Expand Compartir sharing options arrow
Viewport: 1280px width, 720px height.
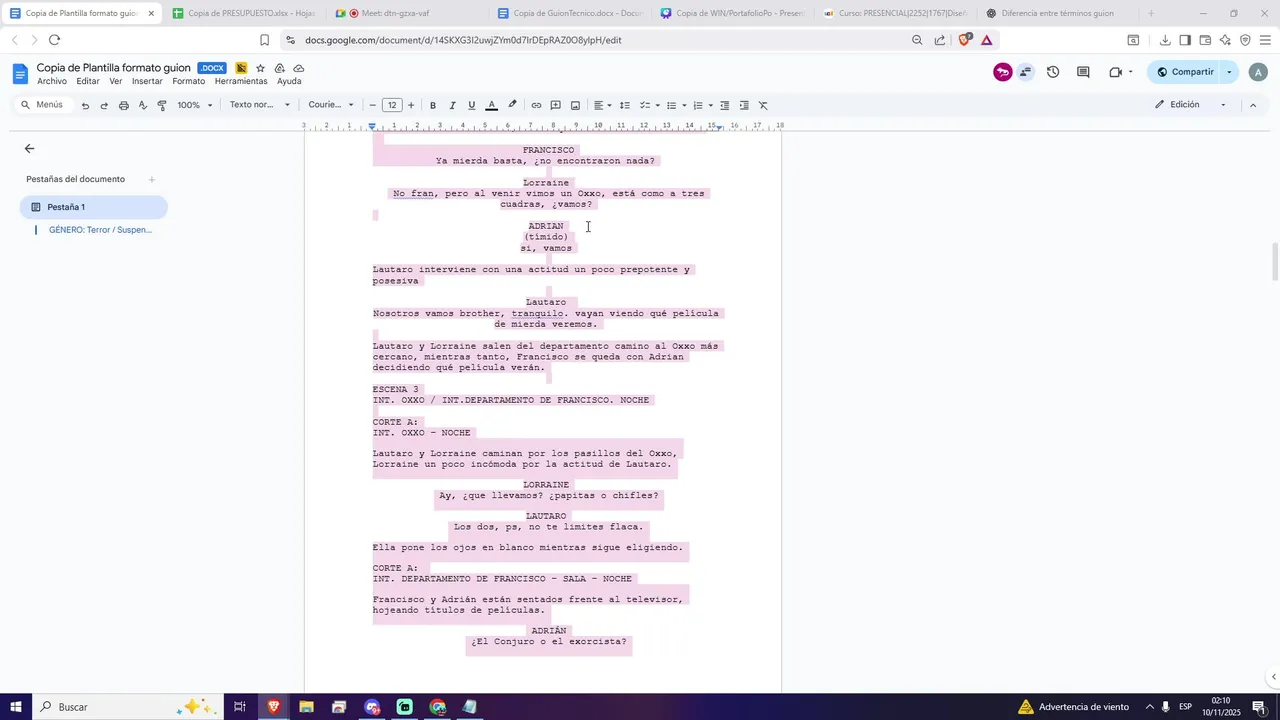coord(1229,72)
